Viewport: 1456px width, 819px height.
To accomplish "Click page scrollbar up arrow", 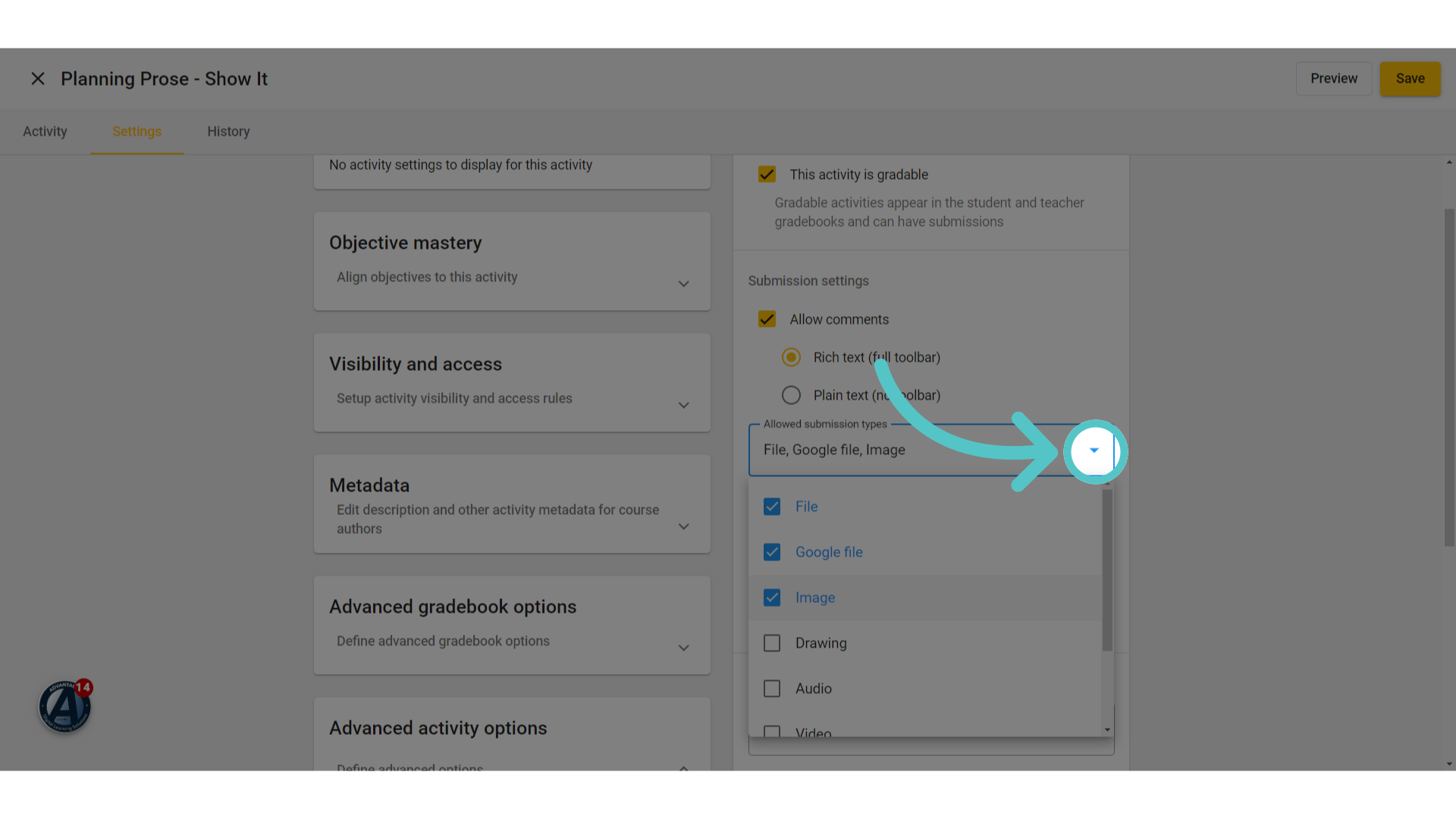I will [1449, 162].
